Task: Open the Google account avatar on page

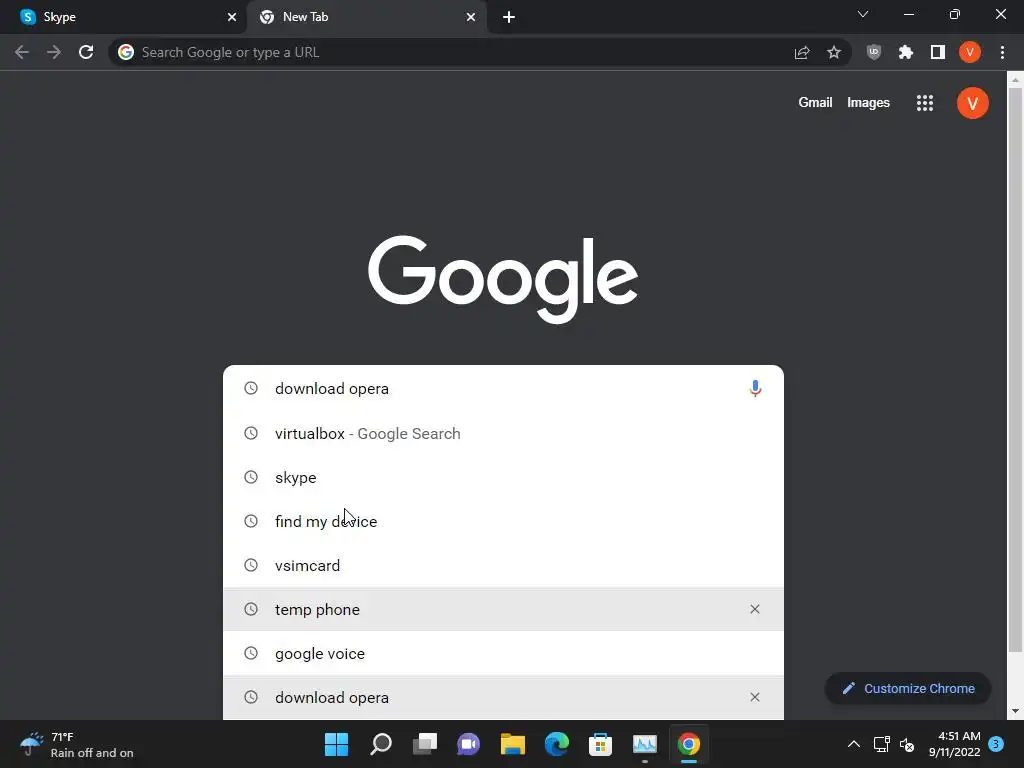Action: click(x=972, y=103)
